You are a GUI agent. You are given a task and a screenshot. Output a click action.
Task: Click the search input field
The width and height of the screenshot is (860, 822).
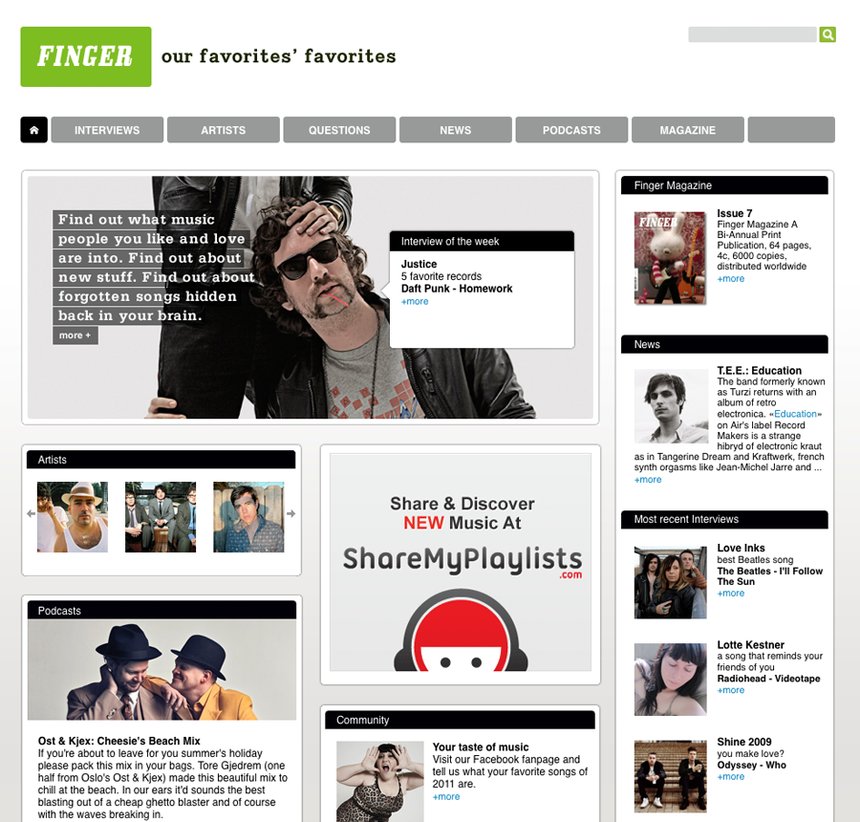tap(752, 35)
